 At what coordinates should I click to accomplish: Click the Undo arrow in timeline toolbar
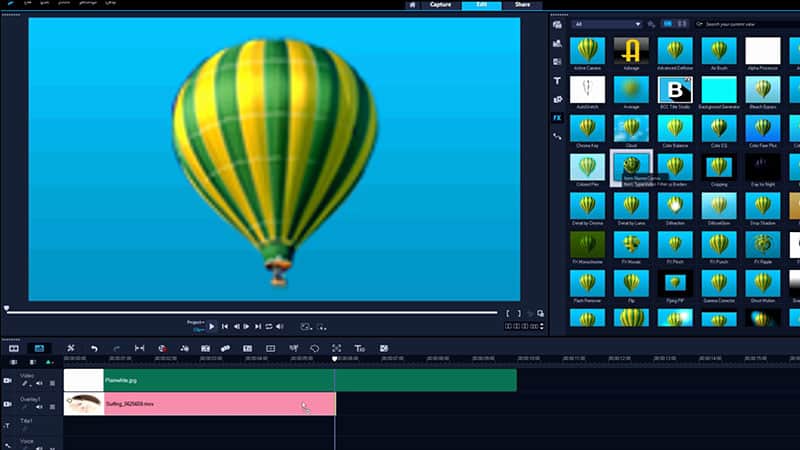[x=94, y=348]
